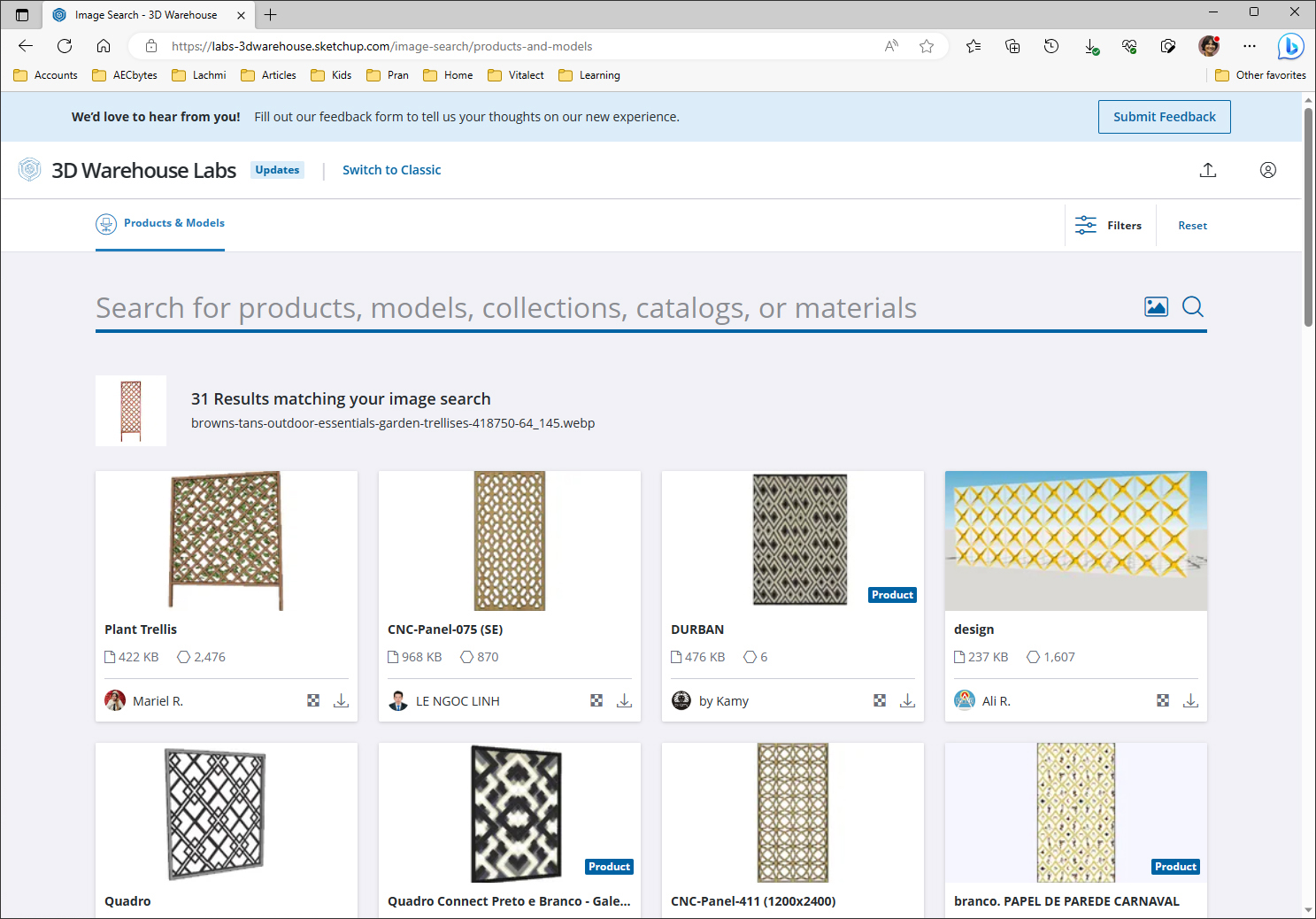The height and width of the screenshot is (919, 1316).
Task: Open the Plant Trellis title link
Action: 141,629
